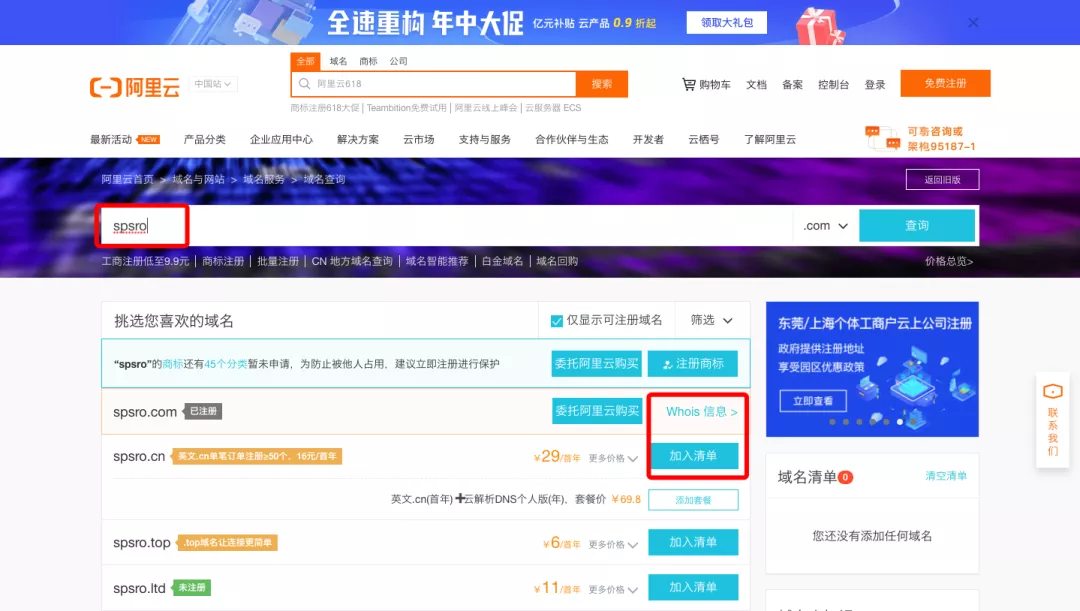Screen dimensions: 1080x611
Task: Expand 更多价格 for spsro.top
Action: click(x=613, y=544)
